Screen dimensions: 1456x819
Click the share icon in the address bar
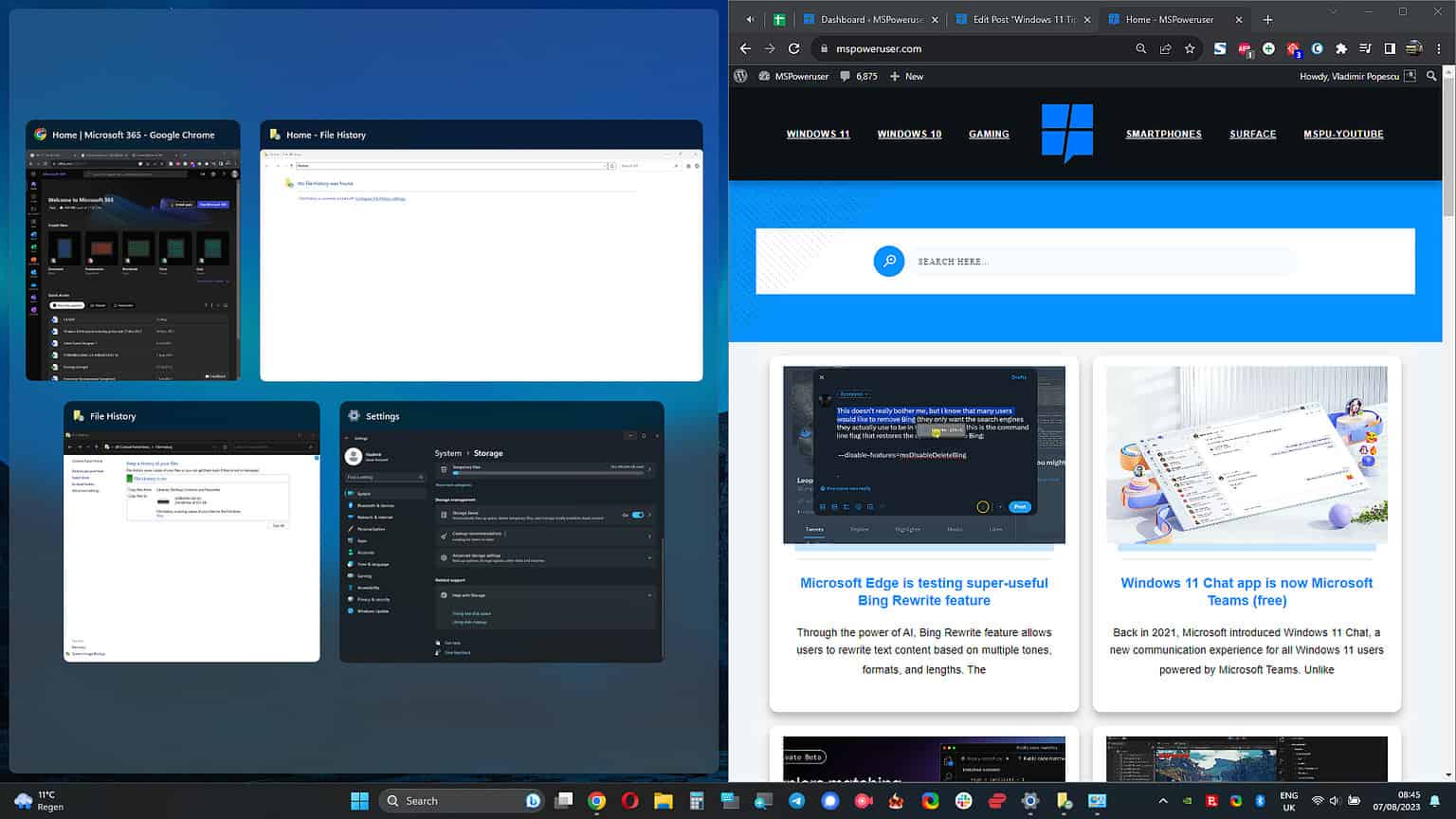click(x=1164, y=47)
